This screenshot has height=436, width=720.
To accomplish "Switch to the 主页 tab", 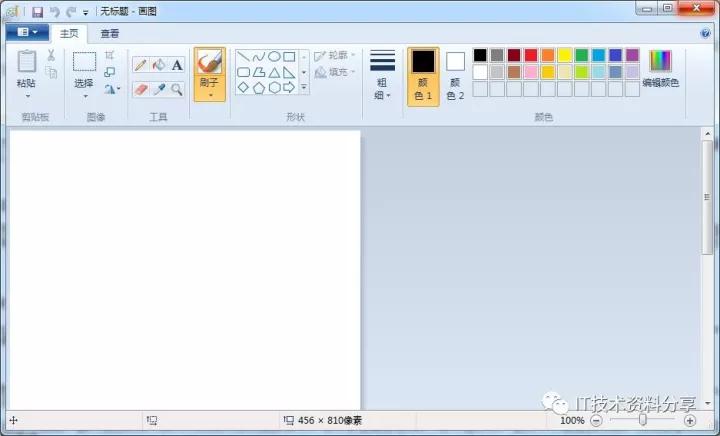I will pos(69,34).
